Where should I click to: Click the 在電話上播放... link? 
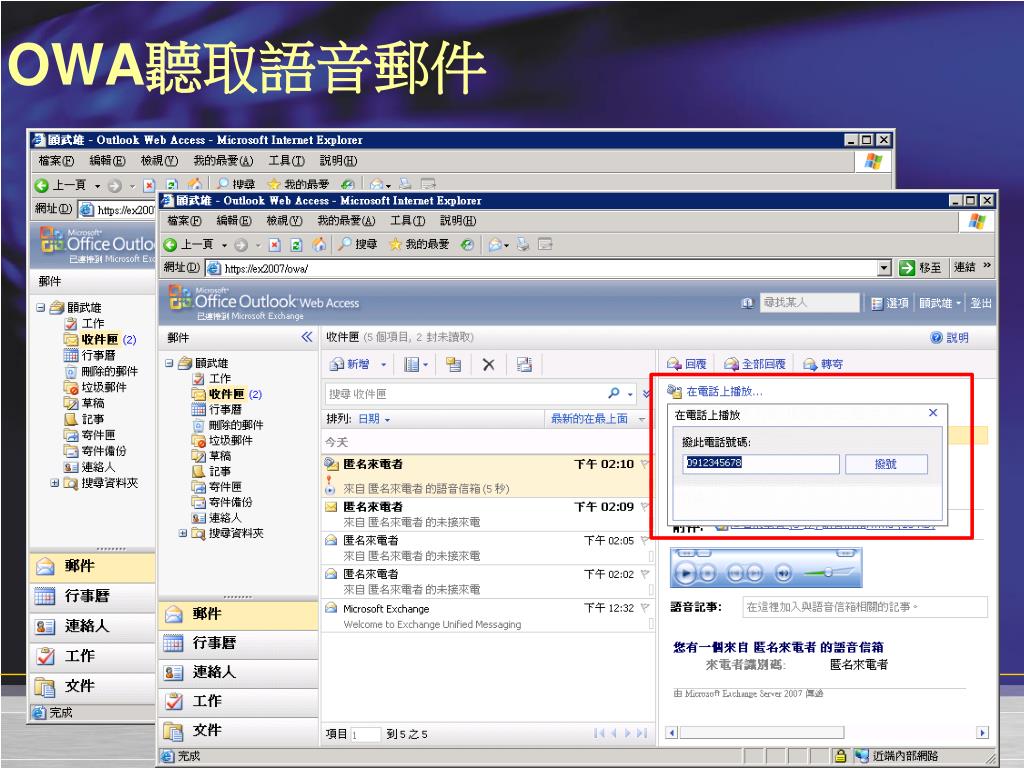click(x=724, y=391)
